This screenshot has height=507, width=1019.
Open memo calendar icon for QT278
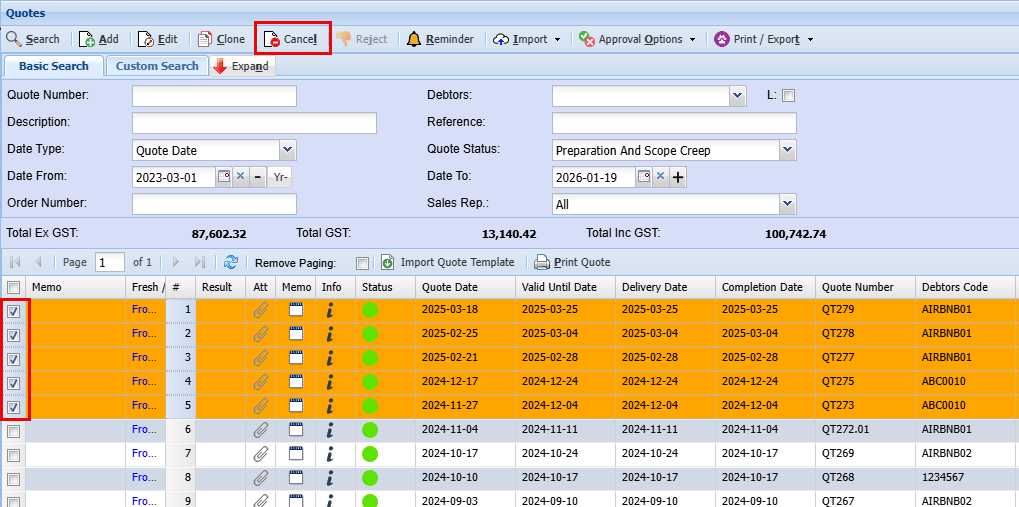pyautogui.click(x=296, y=334)
